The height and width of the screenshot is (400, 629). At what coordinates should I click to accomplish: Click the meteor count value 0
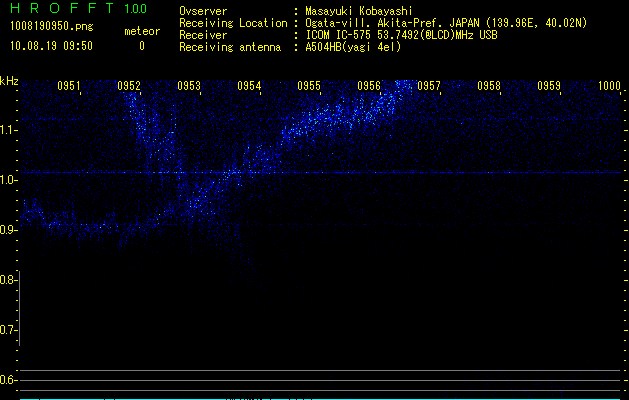tap(142, 46)
